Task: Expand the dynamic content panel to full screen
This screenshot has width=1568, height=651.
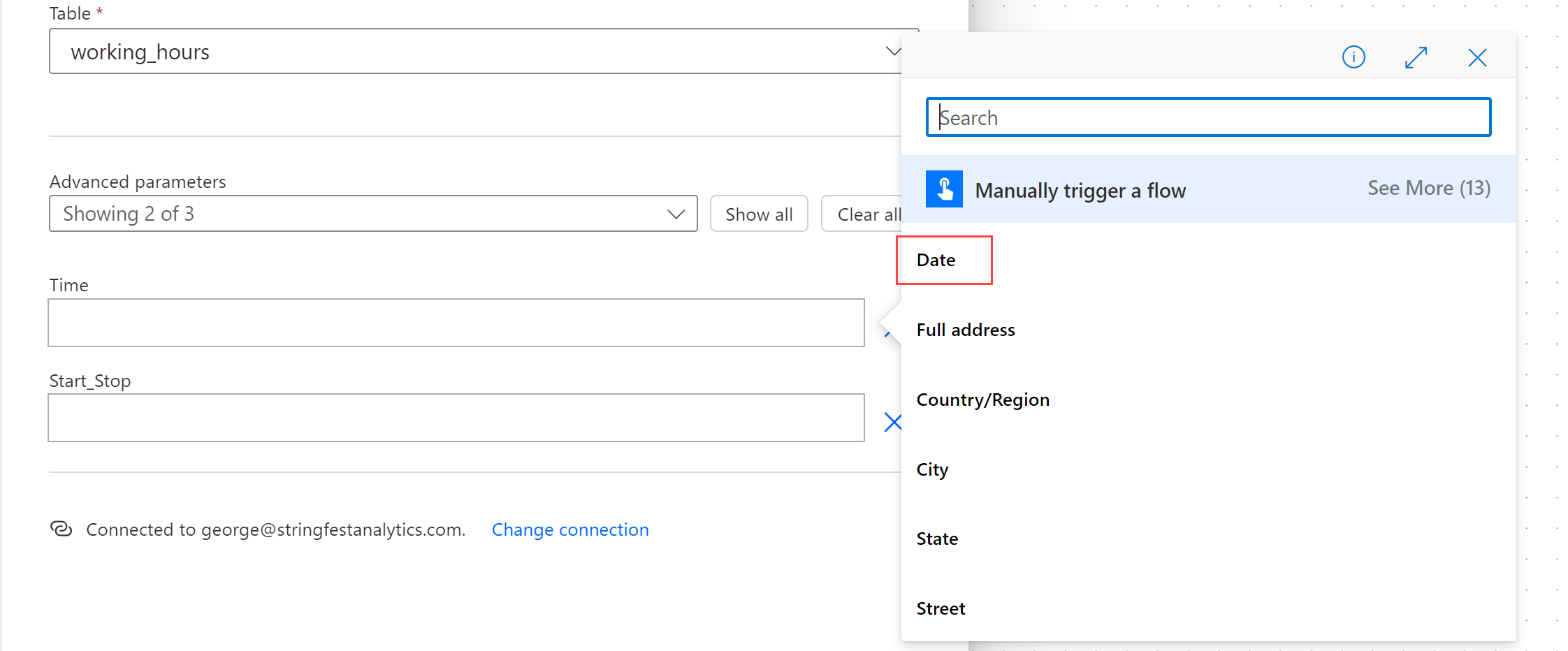Action: point(1416,57)
